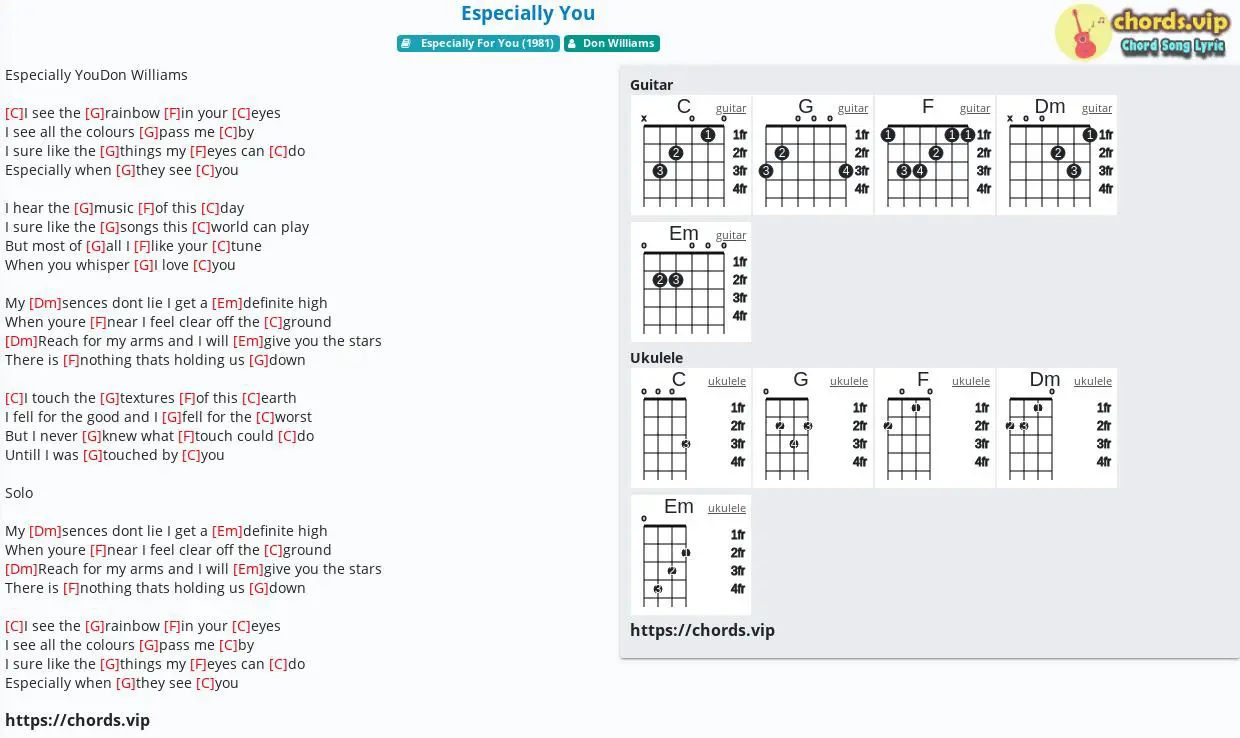Screen dimensions: 1240x738
Task: Open ukulele link above F chord
Action: 971,381
